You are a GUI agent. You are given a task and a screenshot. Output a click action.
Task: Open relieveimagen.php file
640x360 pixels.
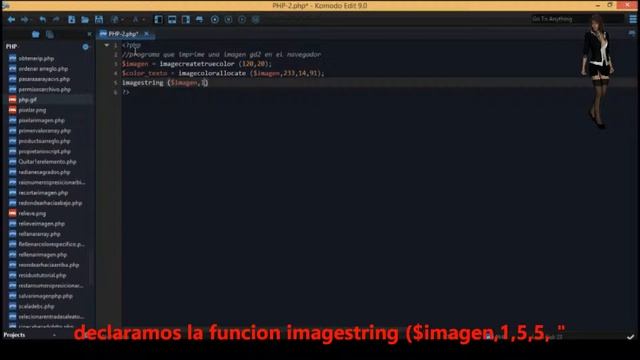[41, 224]
